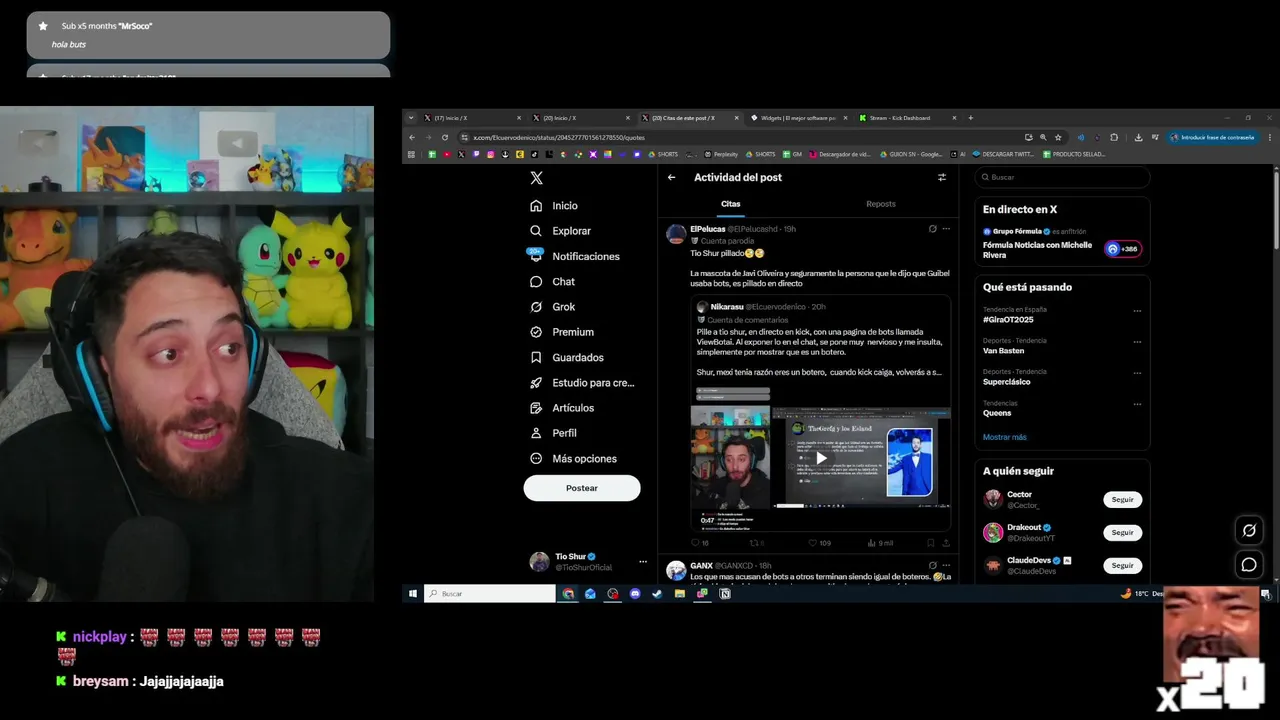The width and height of the screenshot is (1280, 720).
Task: Follow Drakeout with Seguir button
Action: click(x=1123, y=532)
